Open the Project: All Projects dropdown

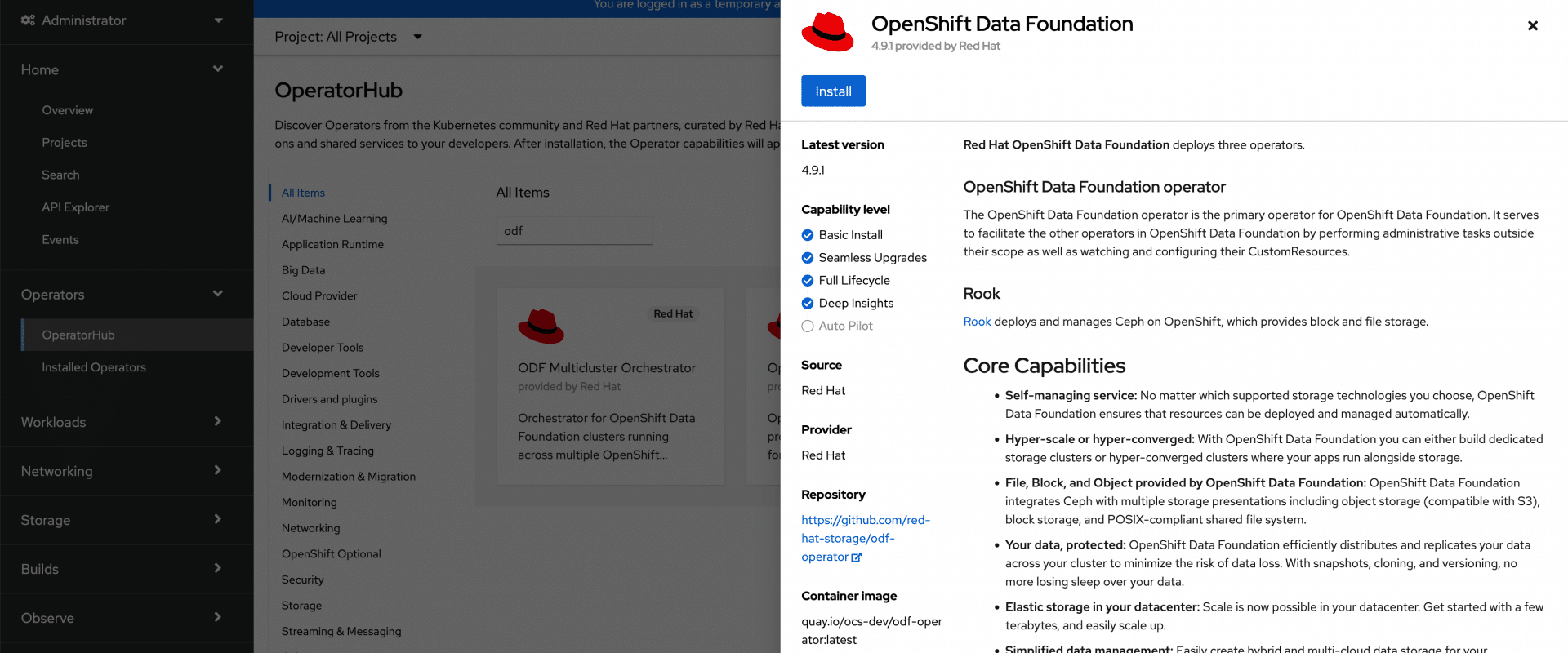[x=349, y=37]
